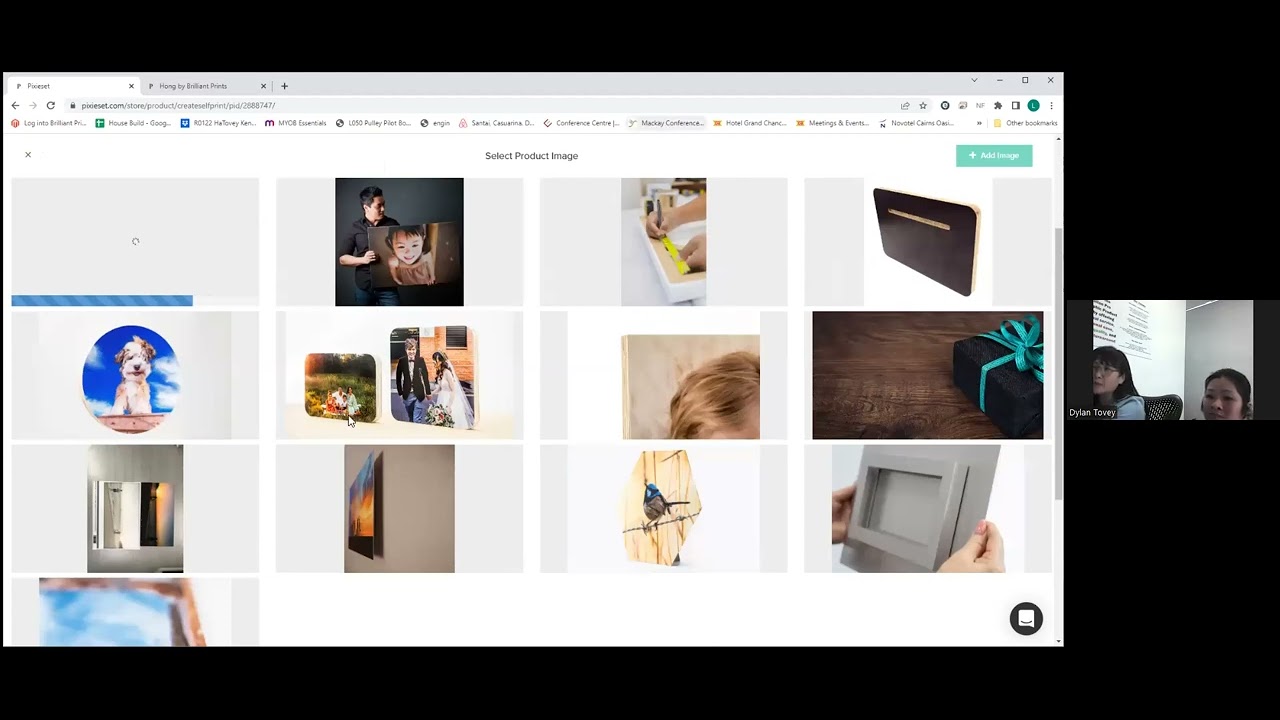Viewport: 1280px width, 720px height.
Task: Select the hexagon blue bird print image
Action: coord(663,509)
